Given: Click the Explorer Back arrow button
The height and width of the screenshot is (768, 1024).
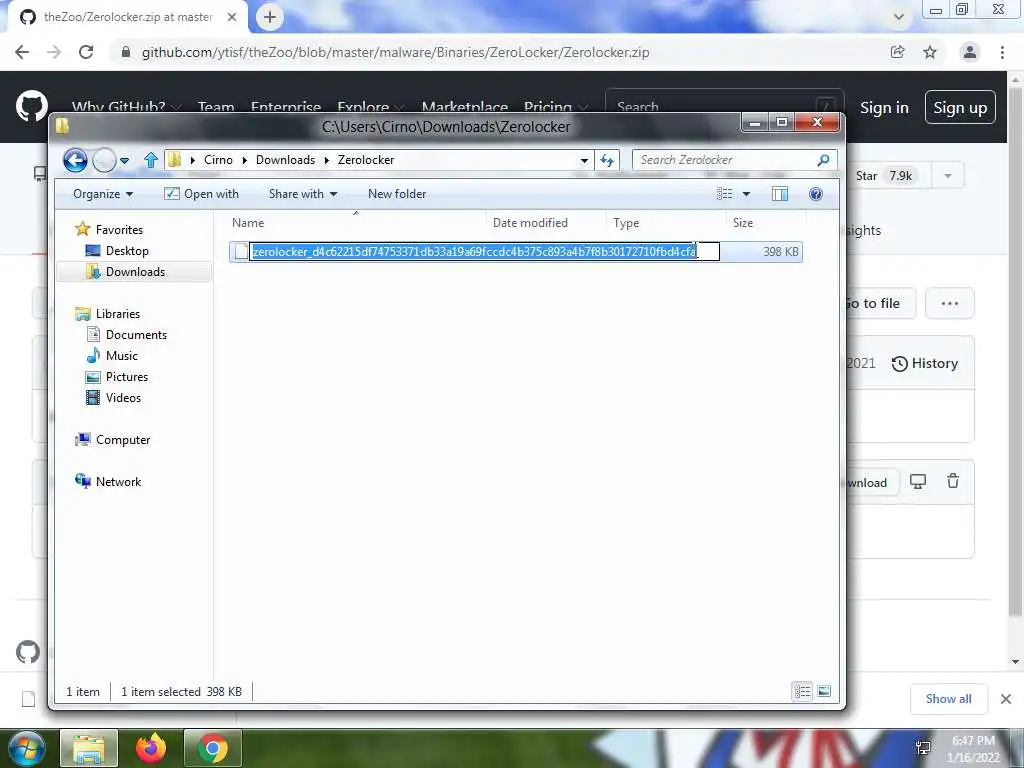Looking at the screenshot, I should 75,160.
